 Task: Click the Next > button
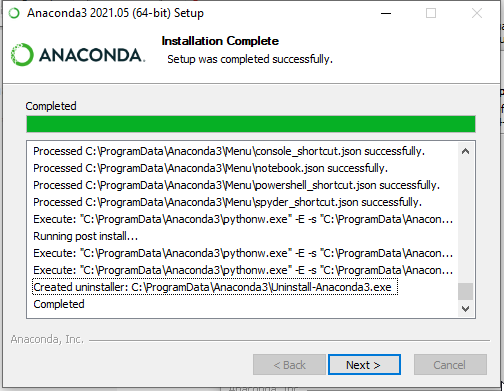click(x=364, y=365)
